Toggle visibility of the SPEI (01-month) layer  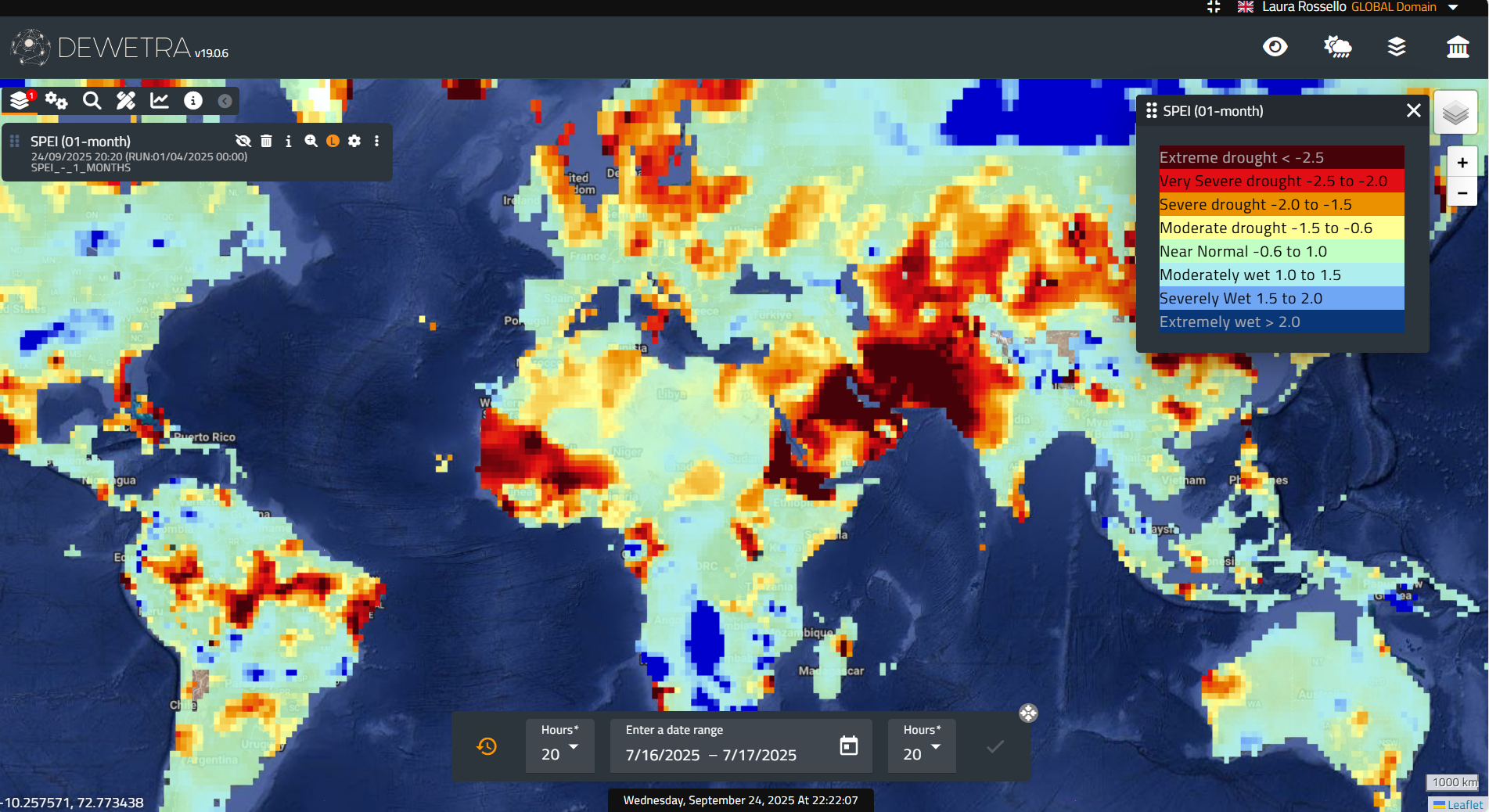[x=243, y=141]
